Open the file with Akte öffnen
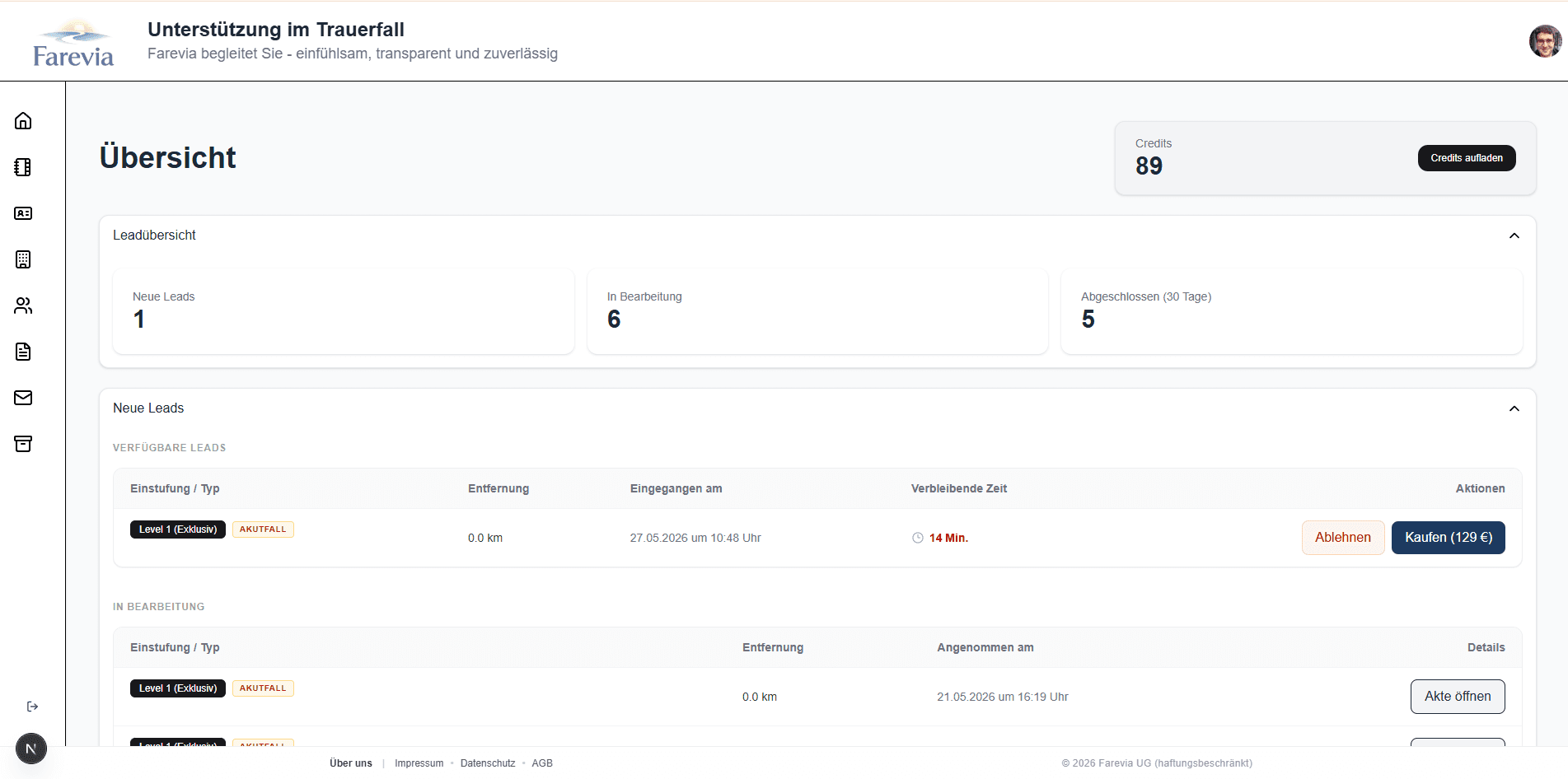The height and width of the screenshot is (779, 1568). click(x=1457, y=697)
